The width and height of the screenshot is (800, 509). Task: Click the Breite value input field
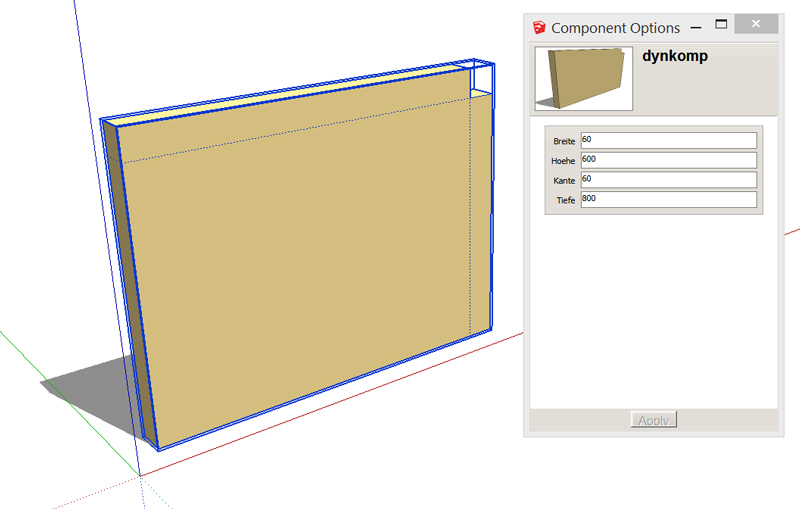point(668,140)
